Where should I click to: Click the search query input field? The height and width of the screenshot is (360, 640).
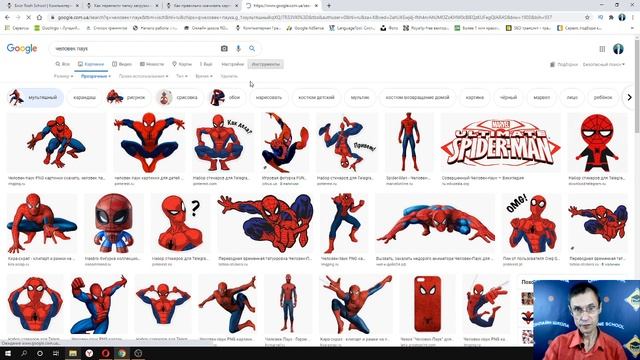coord(135,49)
